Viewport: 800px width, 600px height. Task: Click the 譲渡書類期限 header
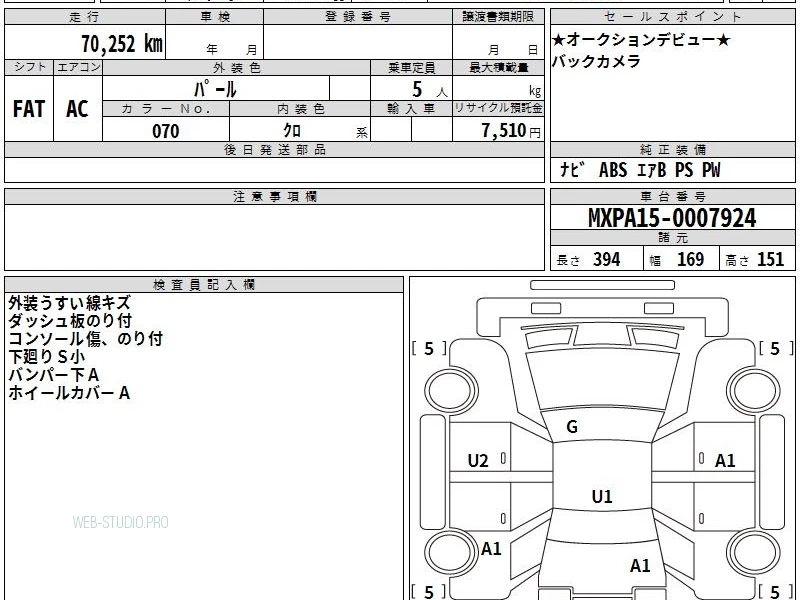tap(498, 17)
